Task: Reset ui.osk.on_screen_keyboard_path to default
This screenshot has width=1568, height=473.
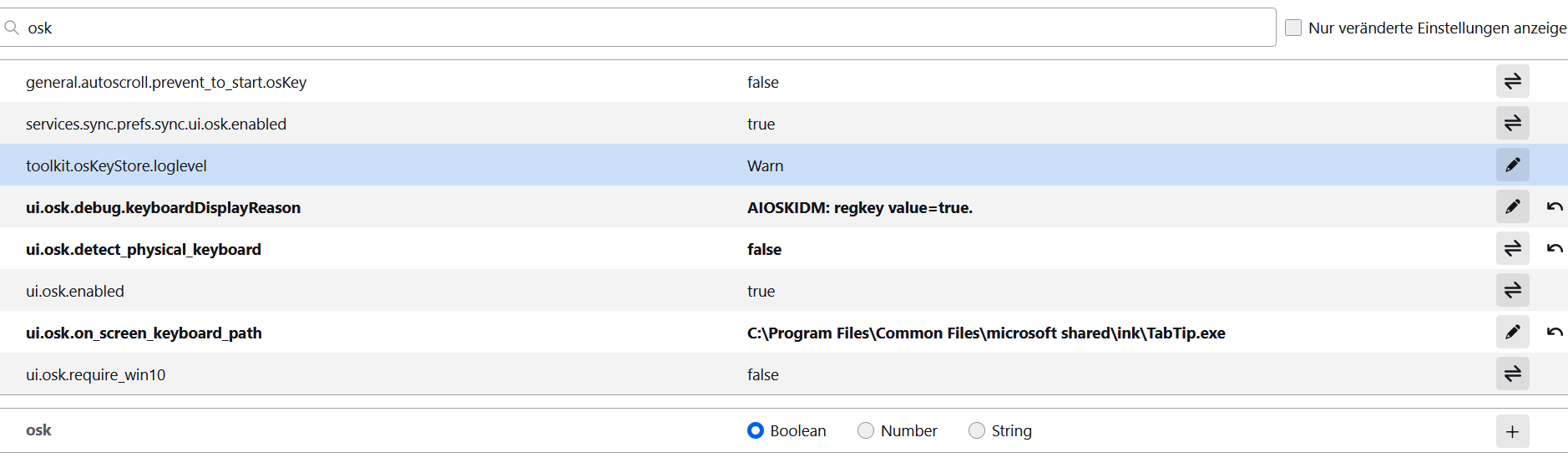Action: (1554, 332)
